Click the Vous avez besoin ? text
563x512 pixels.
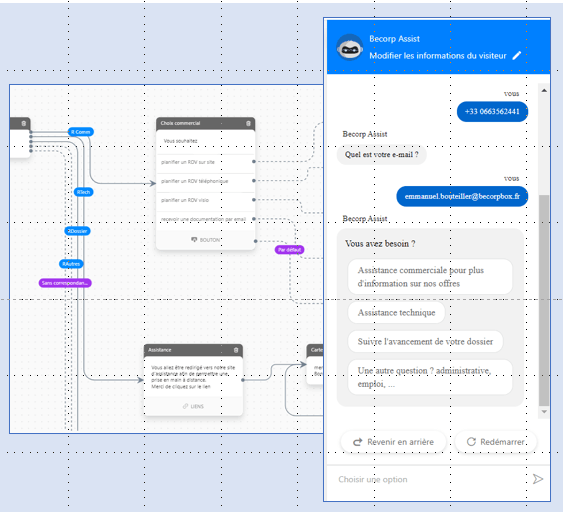click(x=380, y=243)
